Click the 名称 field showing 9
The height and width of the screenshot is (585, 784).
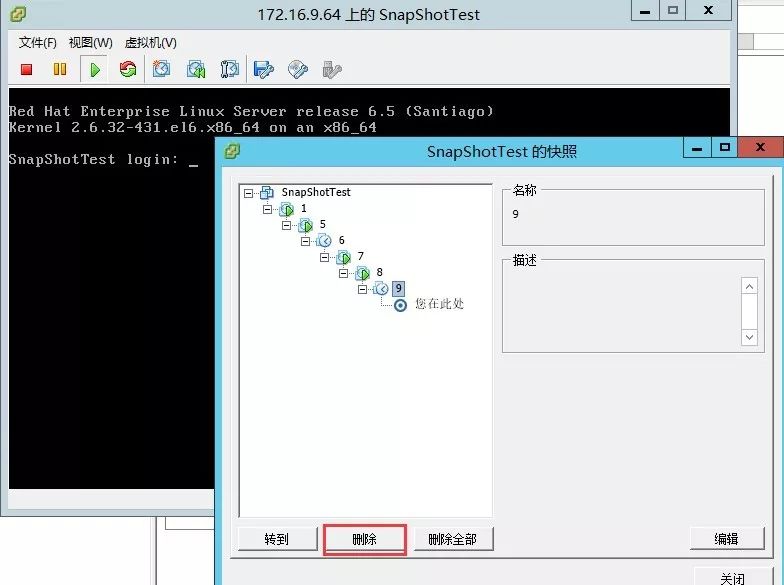coord(633,215)
